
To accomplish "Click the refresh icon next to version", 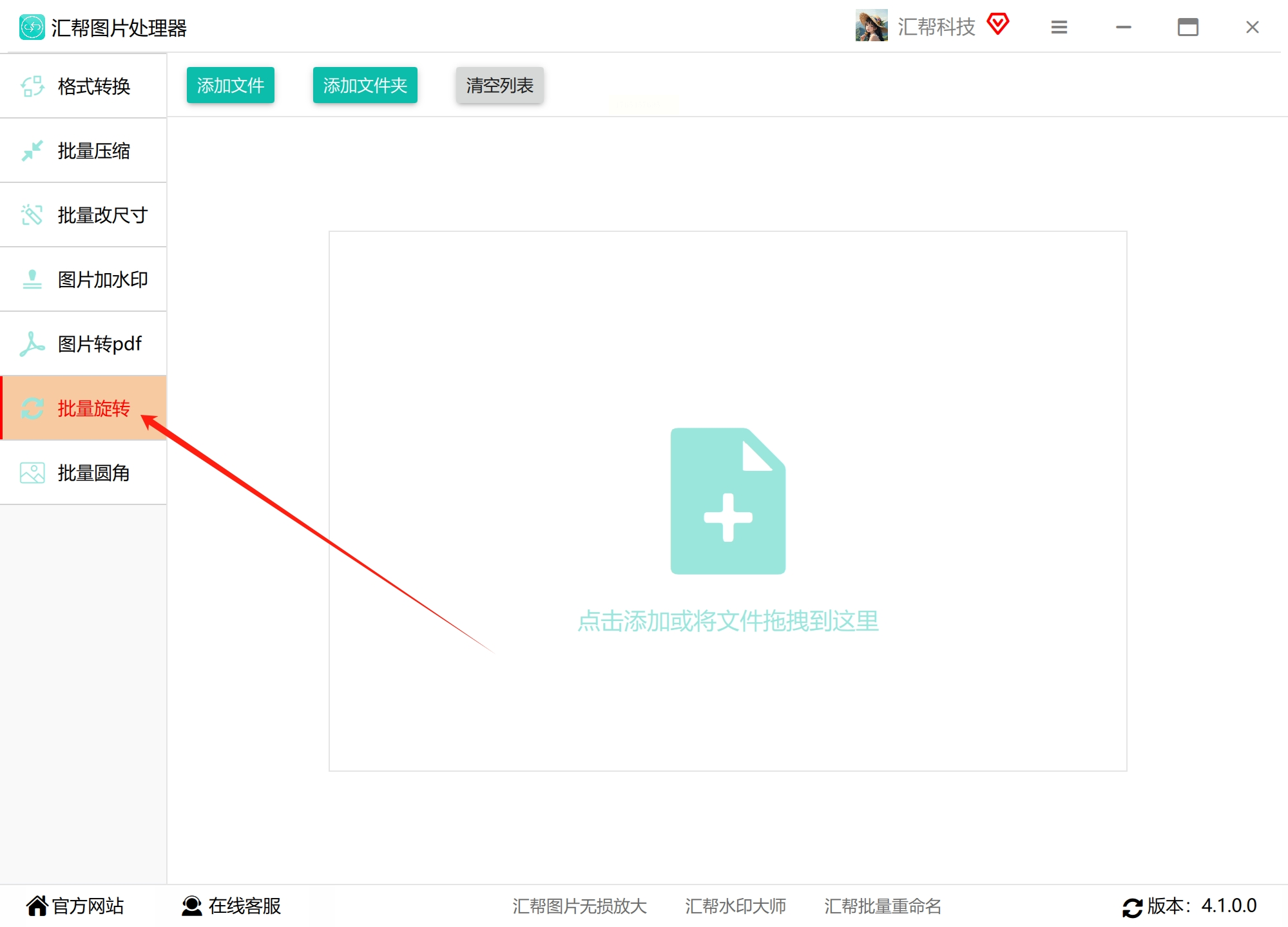I will [1132, 907].
